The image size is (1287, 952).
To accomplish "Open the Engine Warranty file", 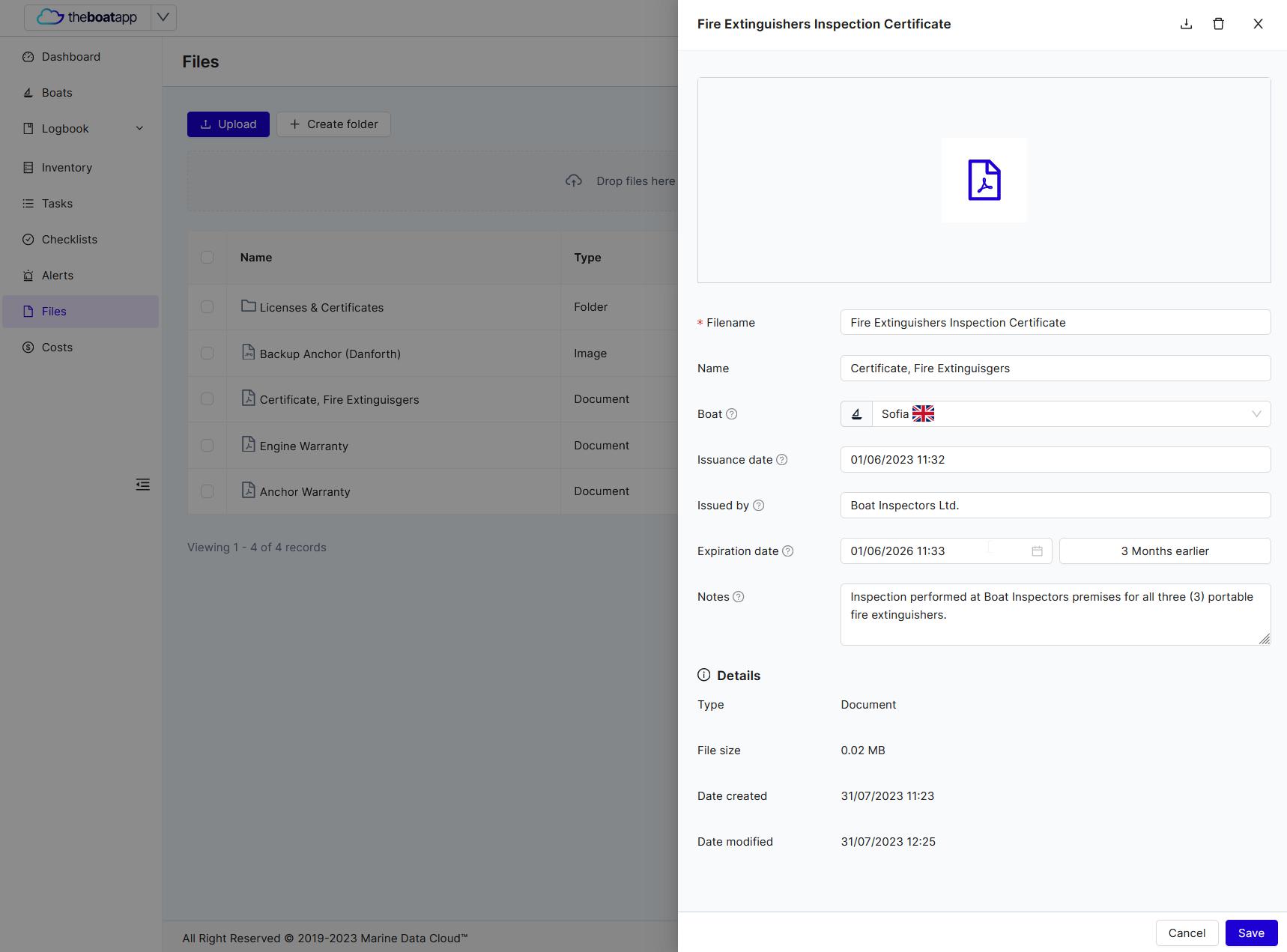I will tap(303, 446).
